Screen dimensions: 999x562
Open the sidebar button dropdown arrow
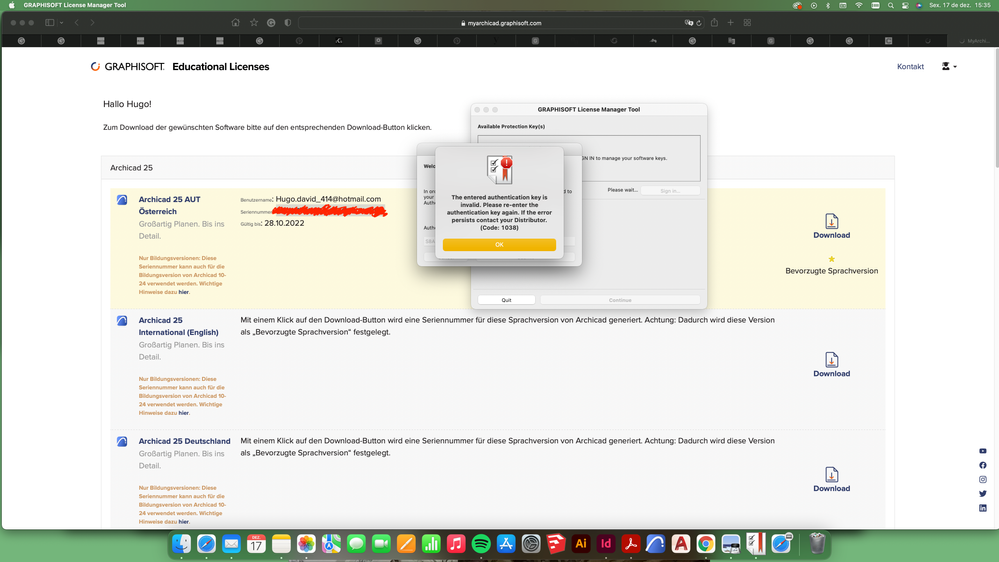pyautogui.click(x=61, y=22)
